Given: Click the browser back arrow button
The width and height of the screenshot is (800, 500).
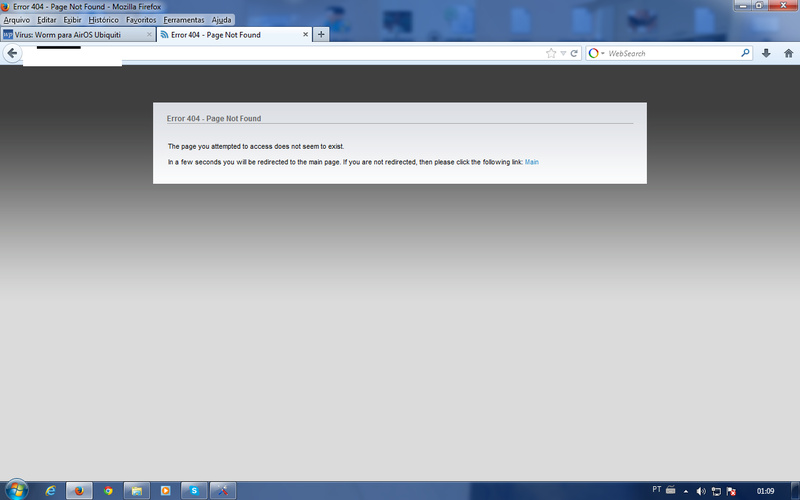Looking at the screenshot, I should point(12,53).
